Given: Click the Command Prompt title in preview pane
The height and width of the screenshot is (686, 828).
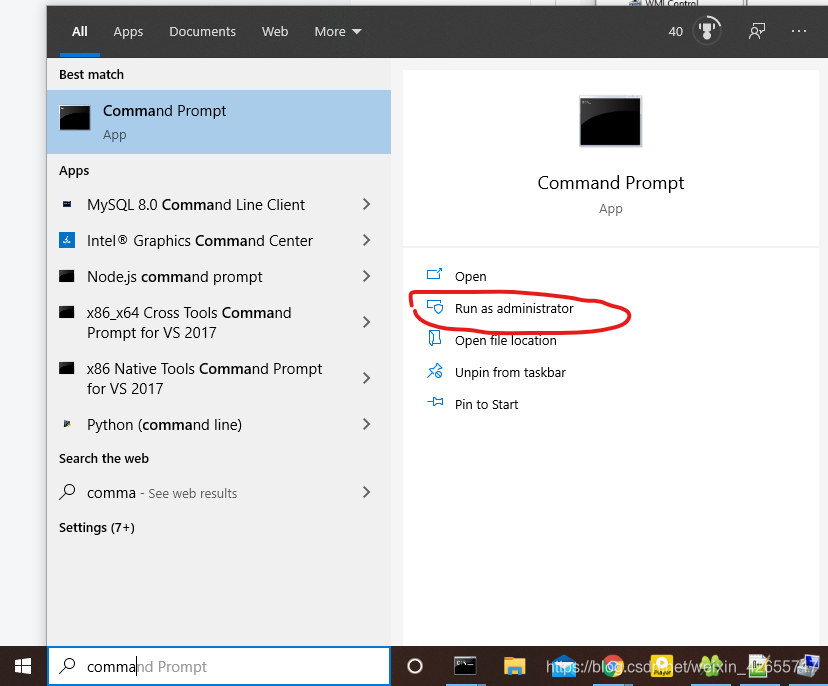Looking at the screenshot, I should click(x=610, y=183).
